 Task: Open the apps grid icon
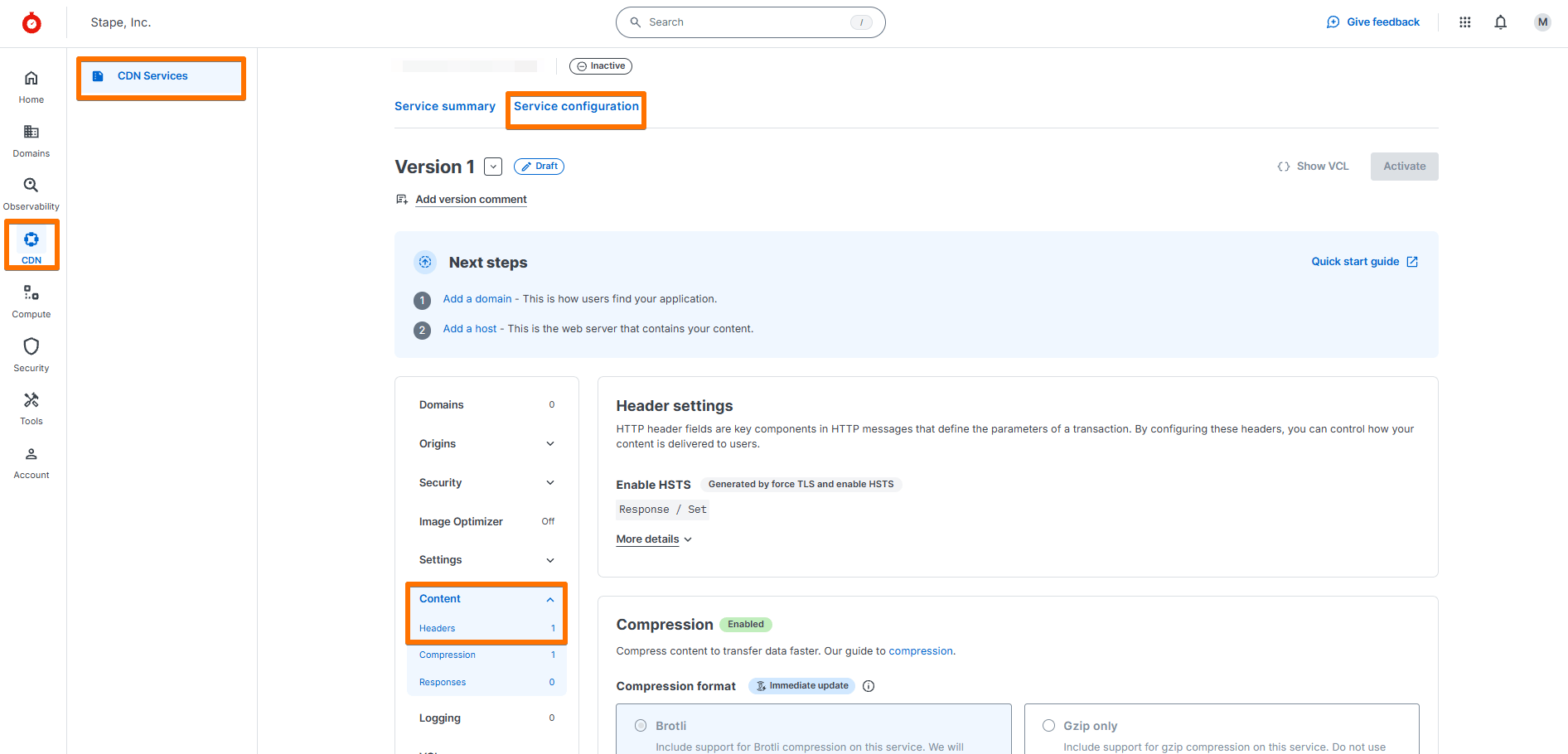coord(1465,22)
